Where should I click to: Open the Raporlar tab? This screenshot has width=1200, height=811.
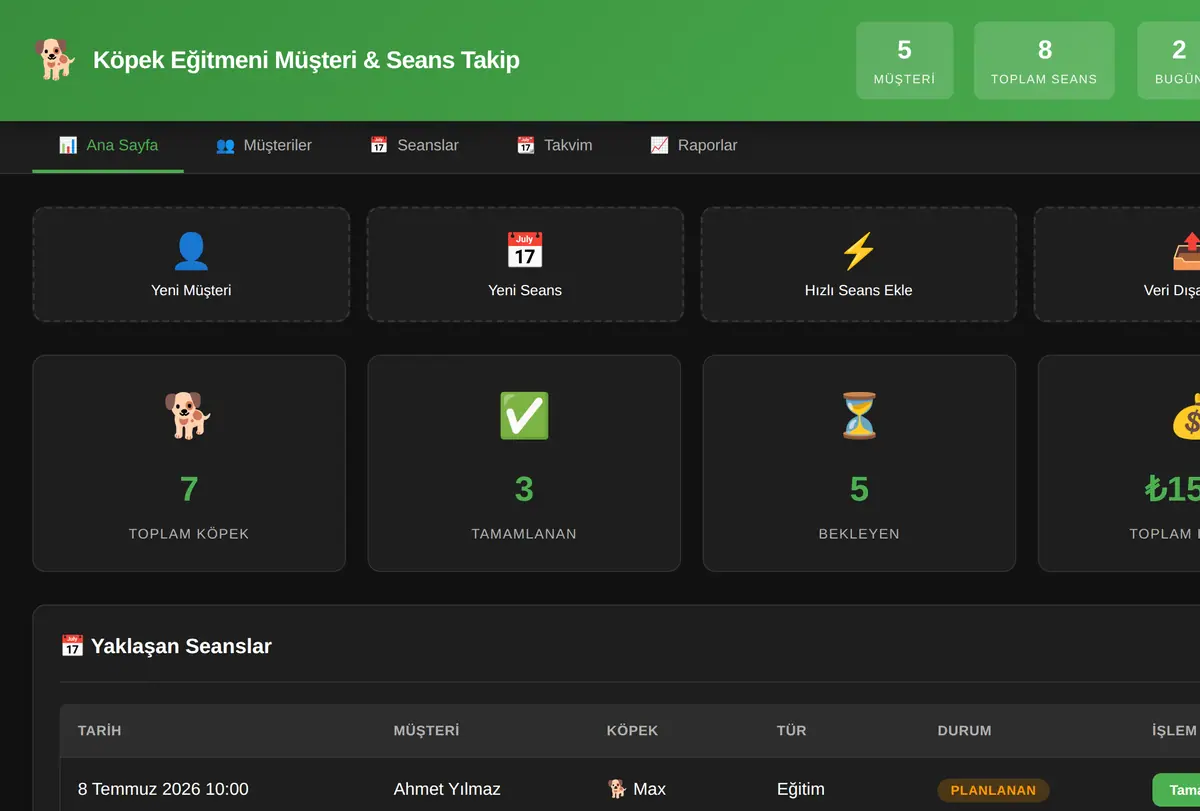694,145
